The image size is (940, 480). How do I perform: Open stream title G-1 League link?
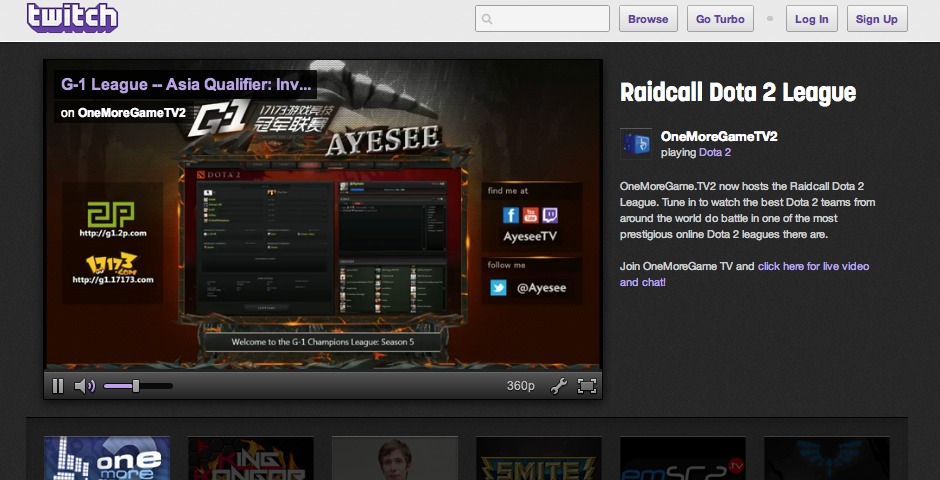coord(185,84)
